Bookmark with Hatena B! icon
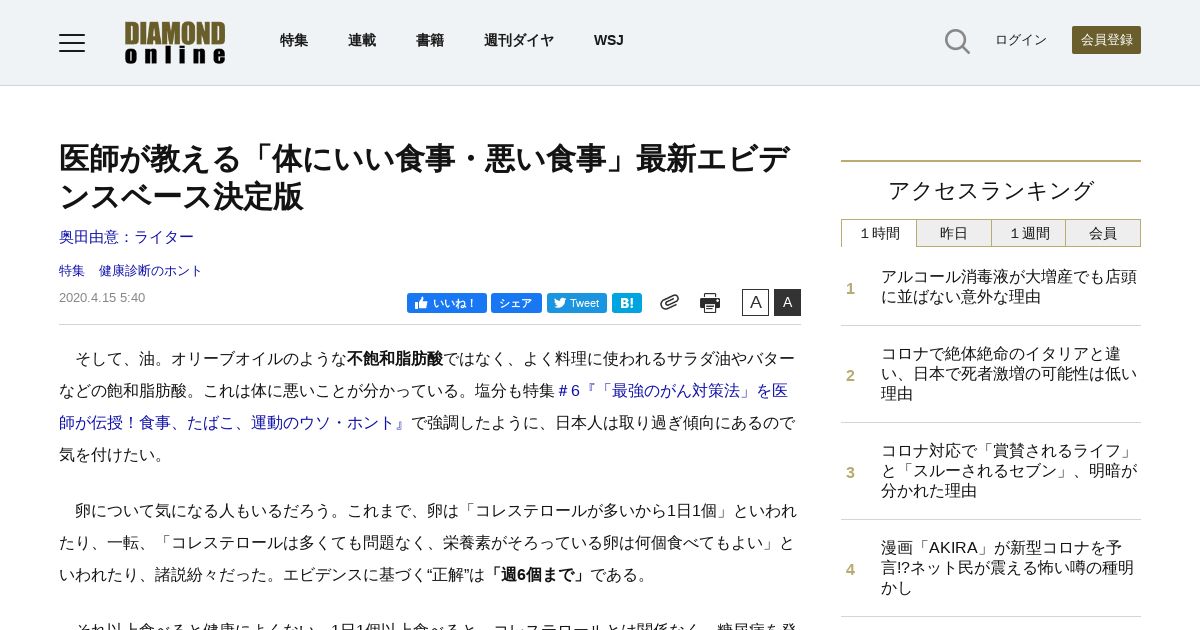 pos(627,303)
